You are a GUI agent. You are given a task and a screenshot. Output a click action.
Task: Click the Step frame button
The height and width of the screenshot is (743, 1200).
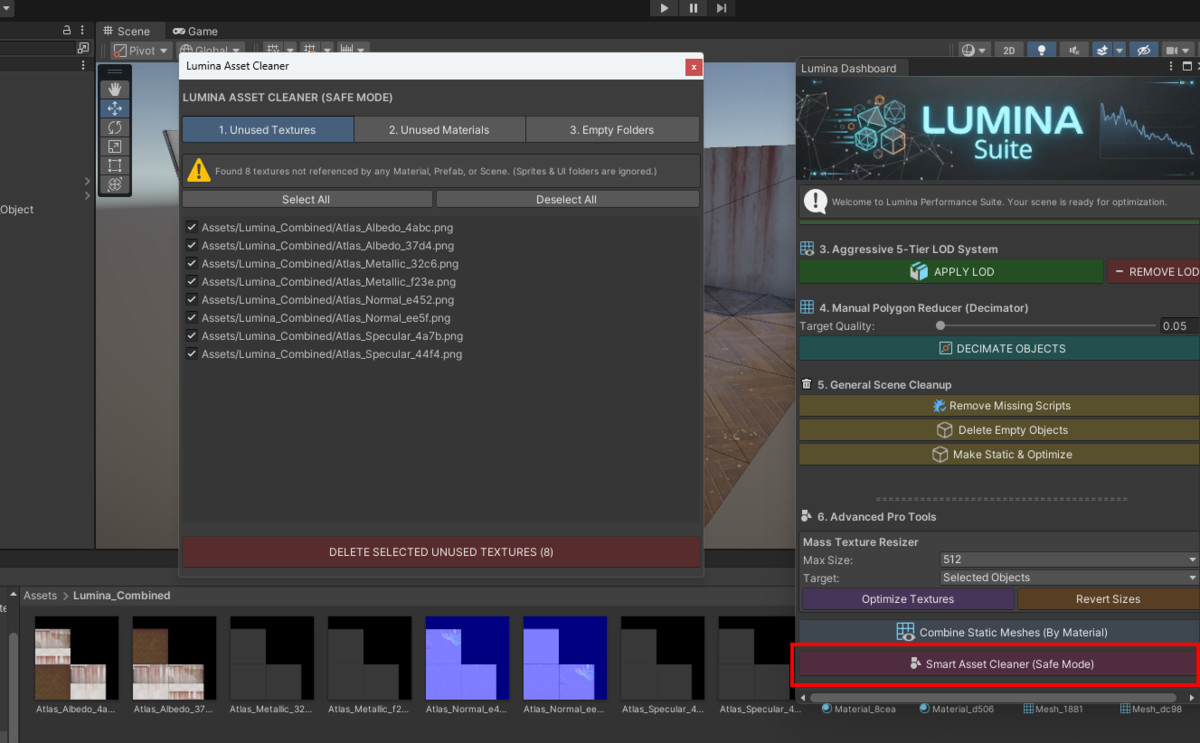tap(721, 8)
